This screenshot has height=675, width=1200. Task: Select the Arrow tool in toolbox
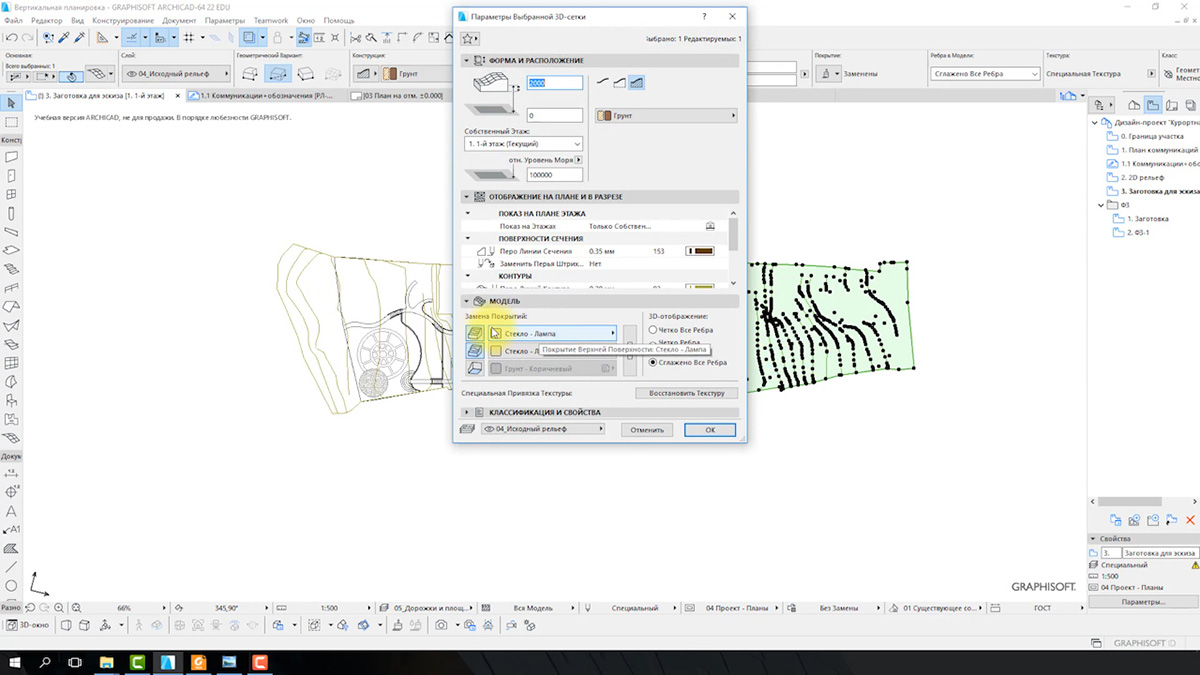click(11, 104)
